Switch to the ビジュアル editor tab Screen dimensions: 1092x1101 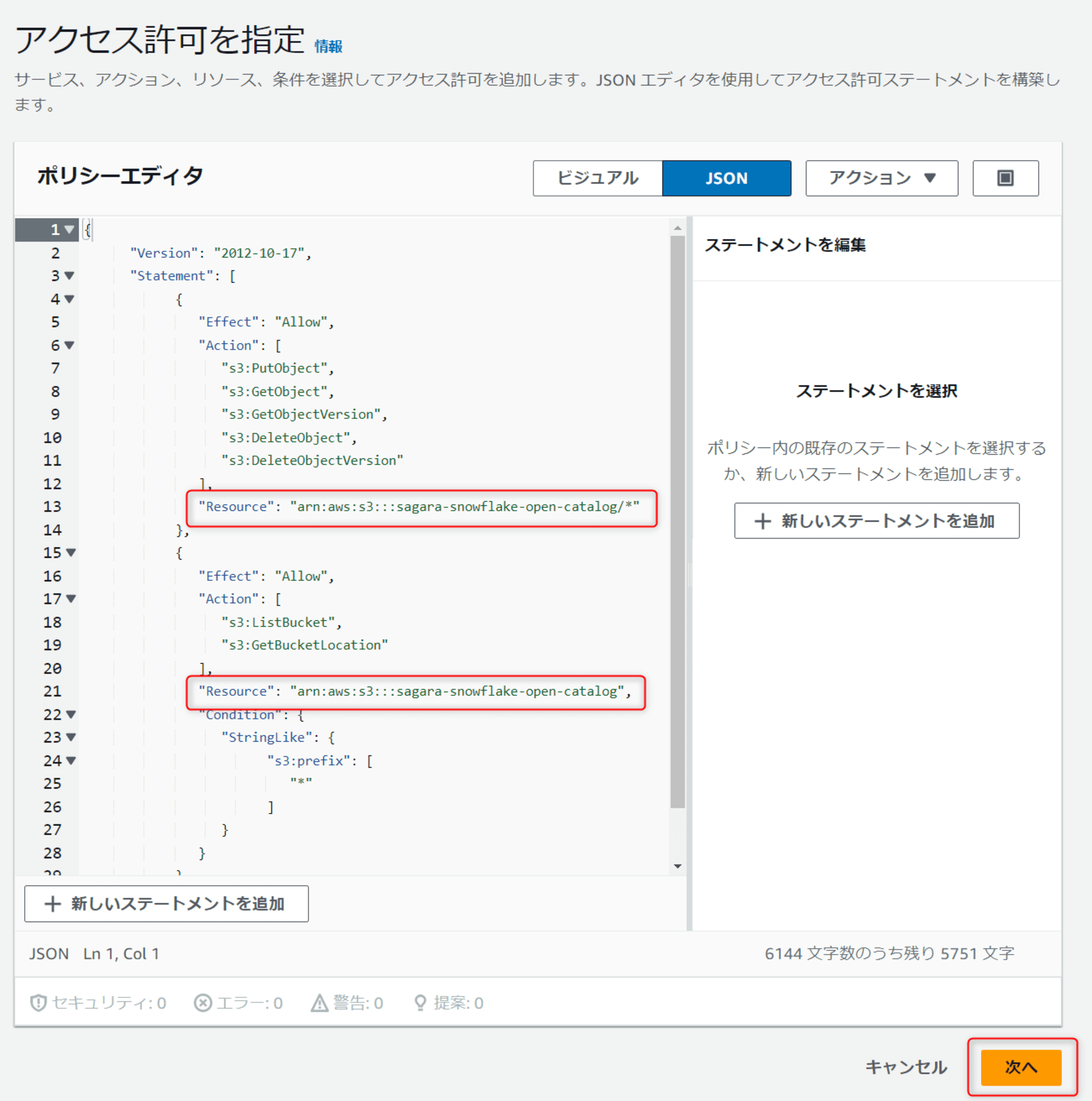597,178
